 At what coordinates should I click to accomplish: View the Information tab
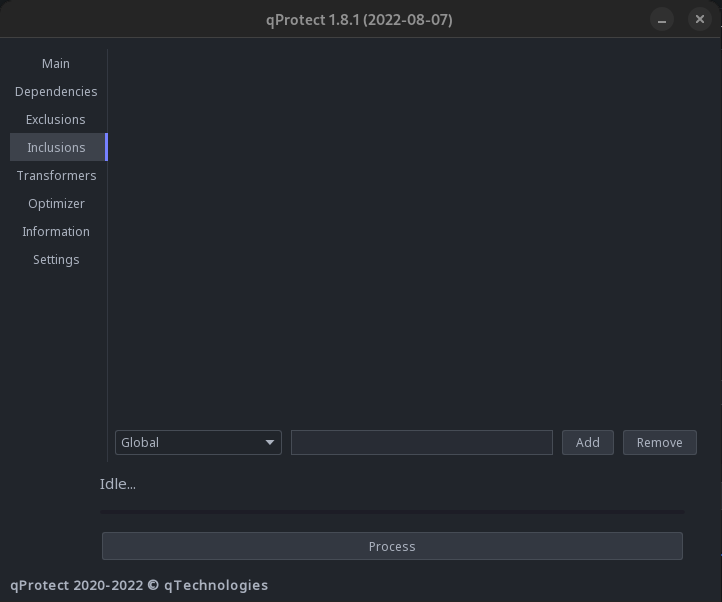click(x=56, y=231)
